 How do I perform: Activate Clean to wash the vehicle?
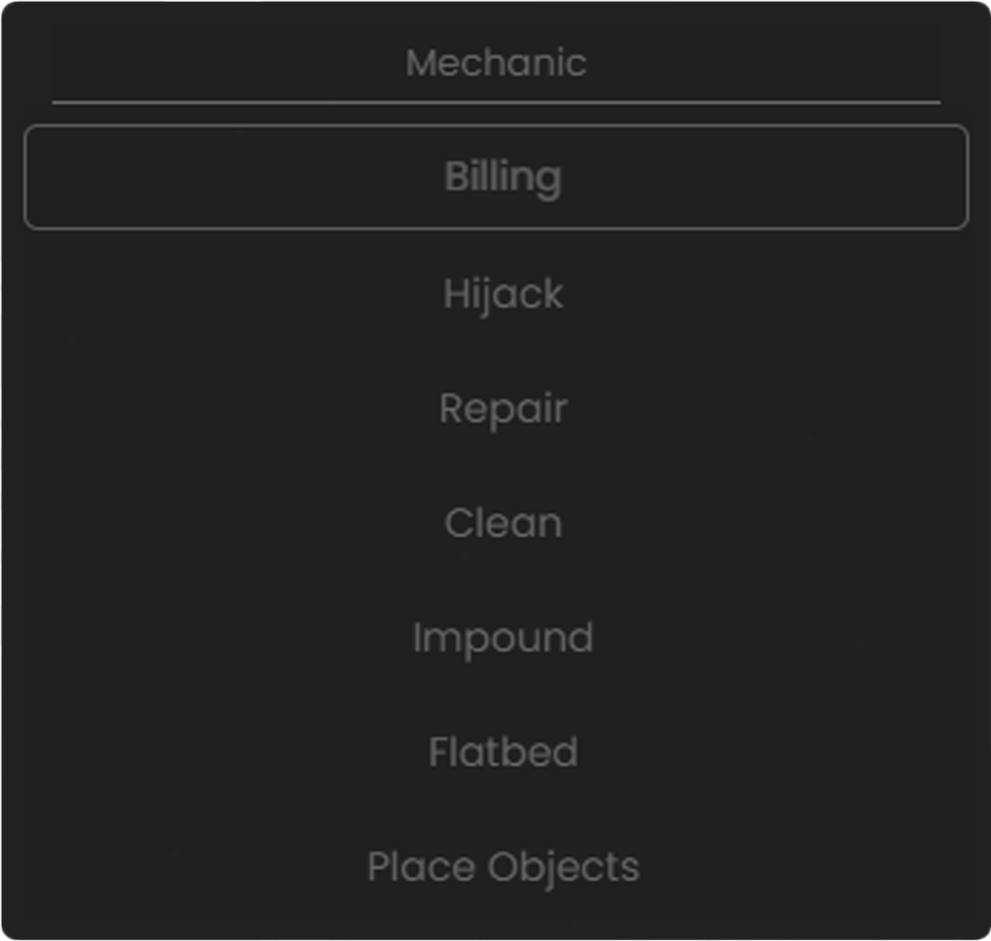[503, 523]
